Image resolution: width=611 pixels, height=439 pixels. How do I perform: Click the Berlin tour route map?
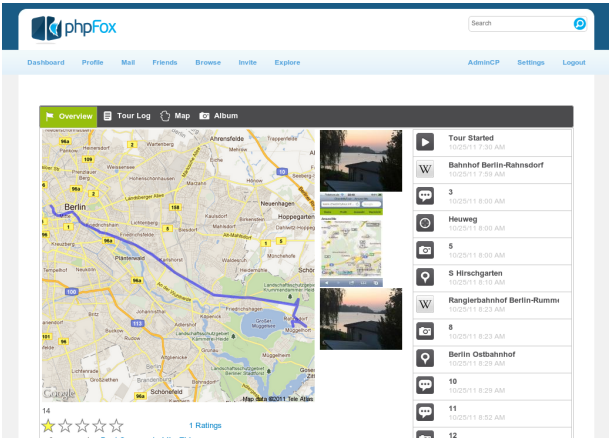pyautogui.click(x=178, y=265)
